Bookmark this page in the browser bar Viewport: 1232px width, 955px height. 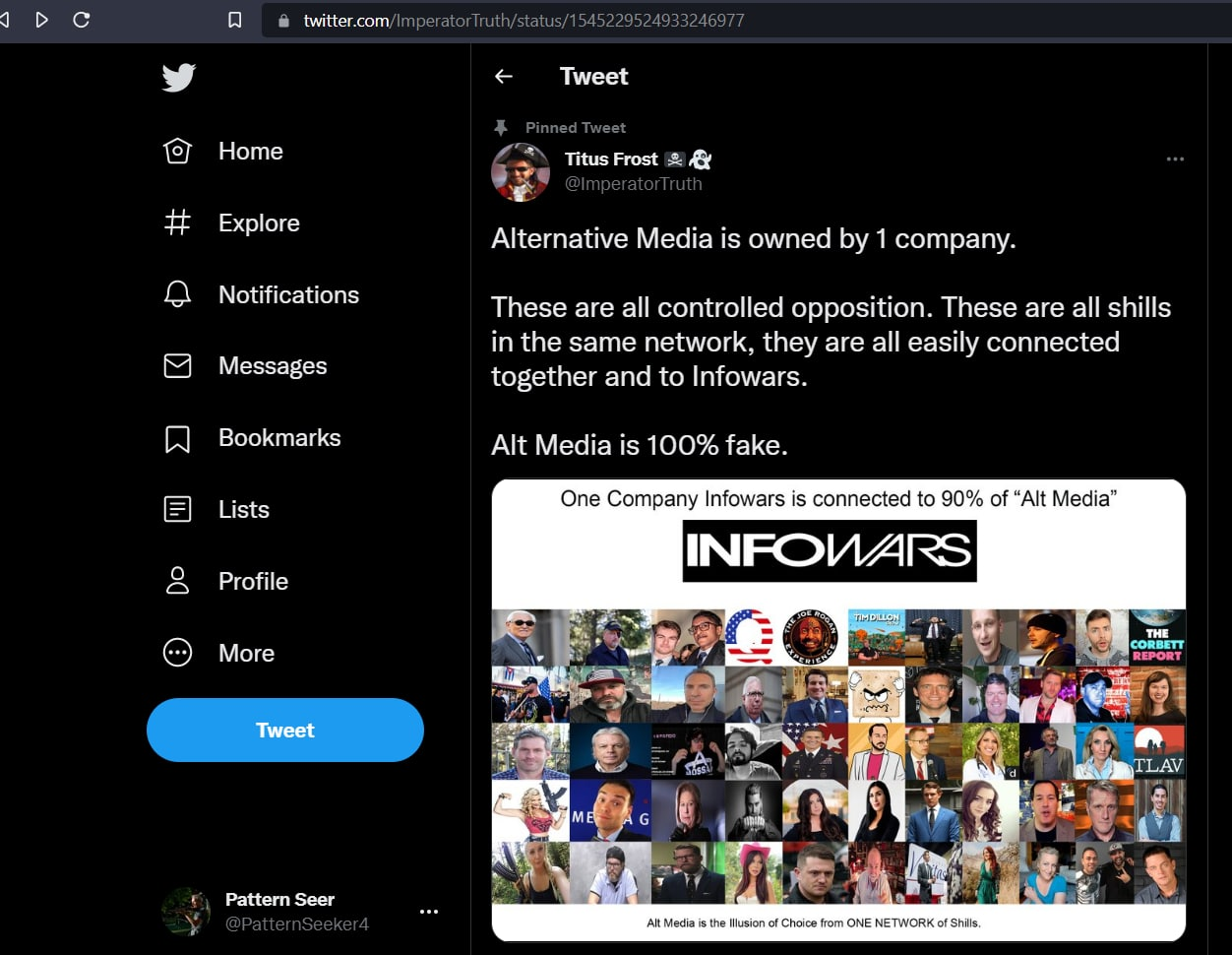pos(235,20)
